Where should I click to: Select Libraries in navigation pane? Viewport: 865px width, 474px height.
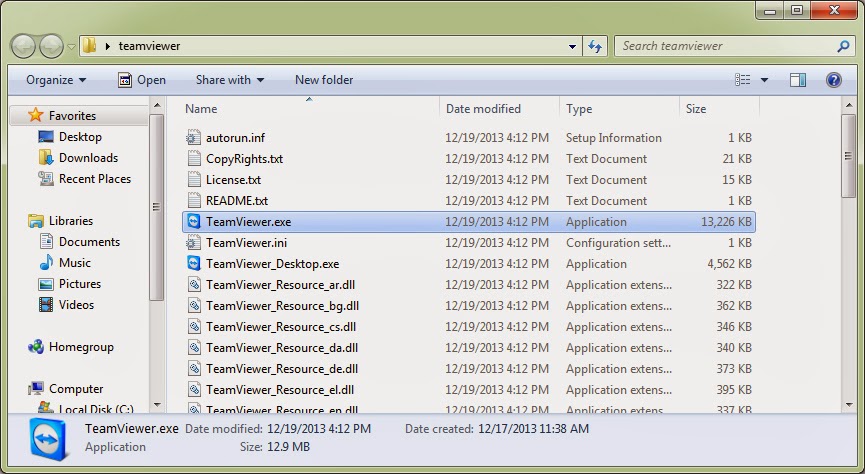click(x=71, y=220)
